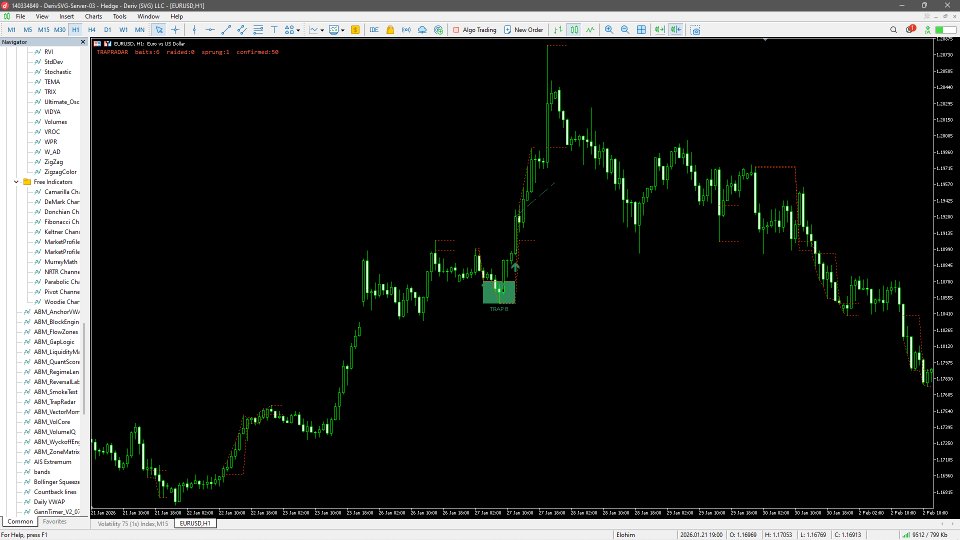
Task: Open the Charts menu
Action: click(x=94, y=17)
